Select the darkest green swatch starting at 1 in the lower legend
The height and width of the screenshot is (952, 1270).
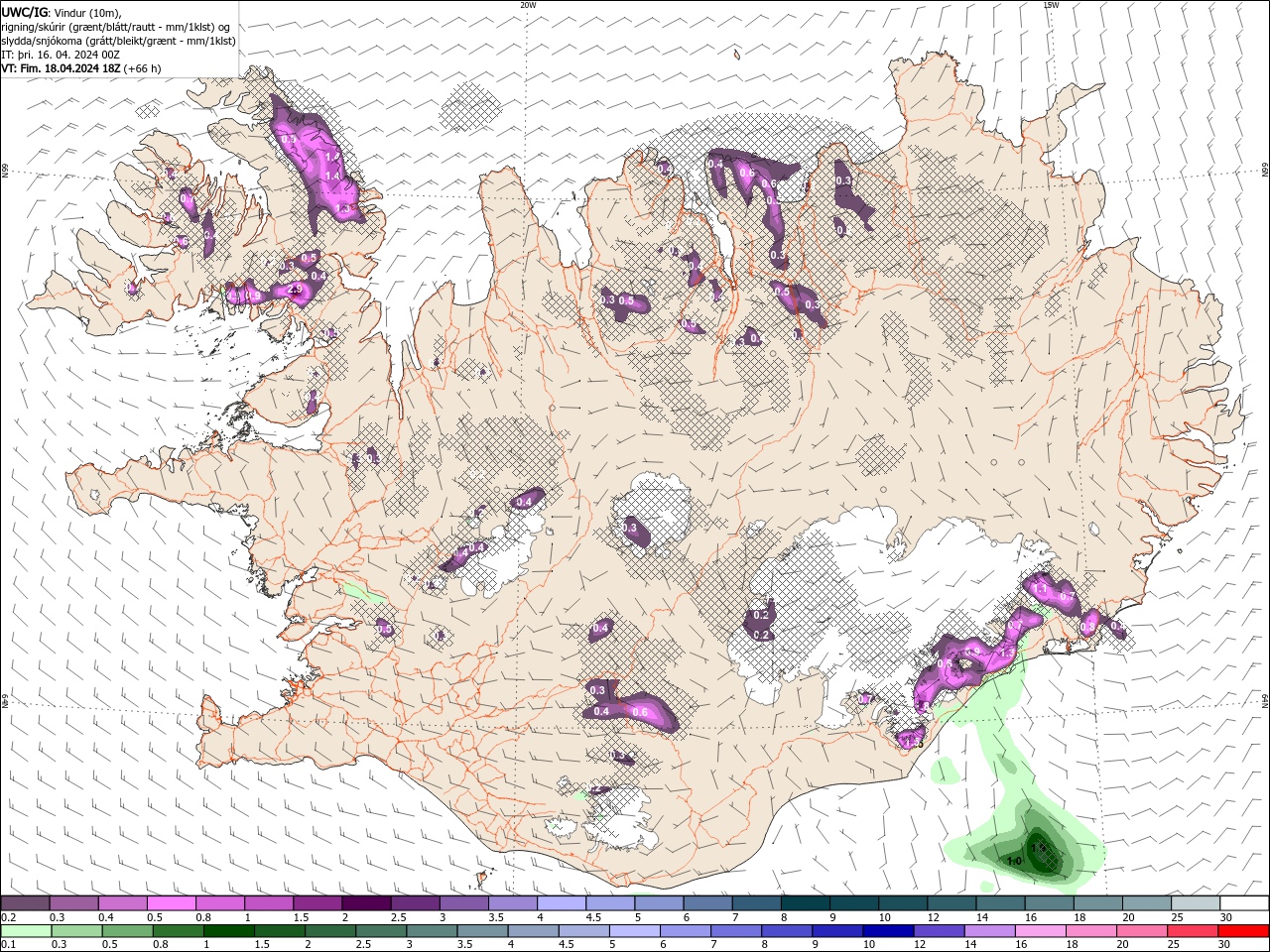click(228, 931)
